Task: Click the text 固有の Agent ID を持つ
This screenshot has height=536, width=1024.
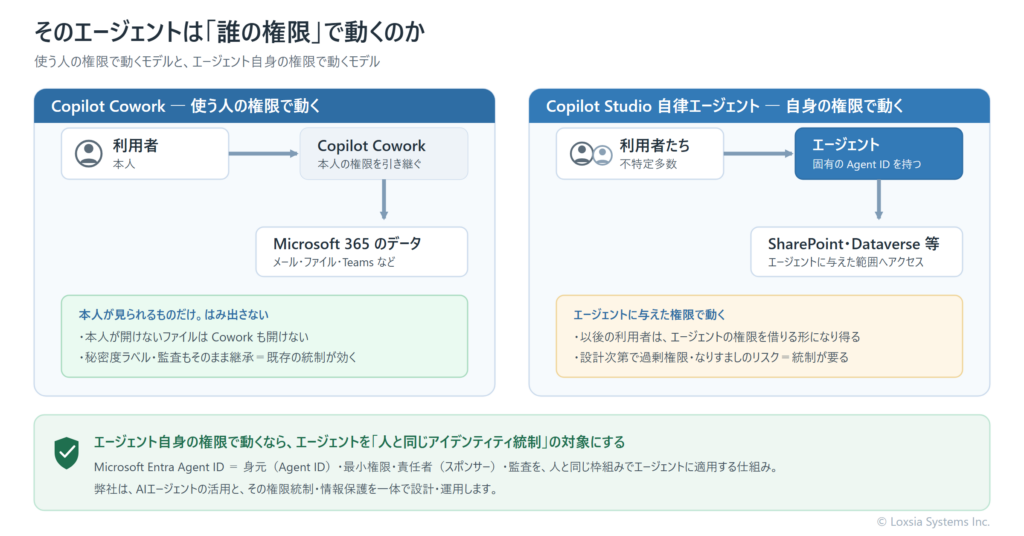Action: (867, 165)
